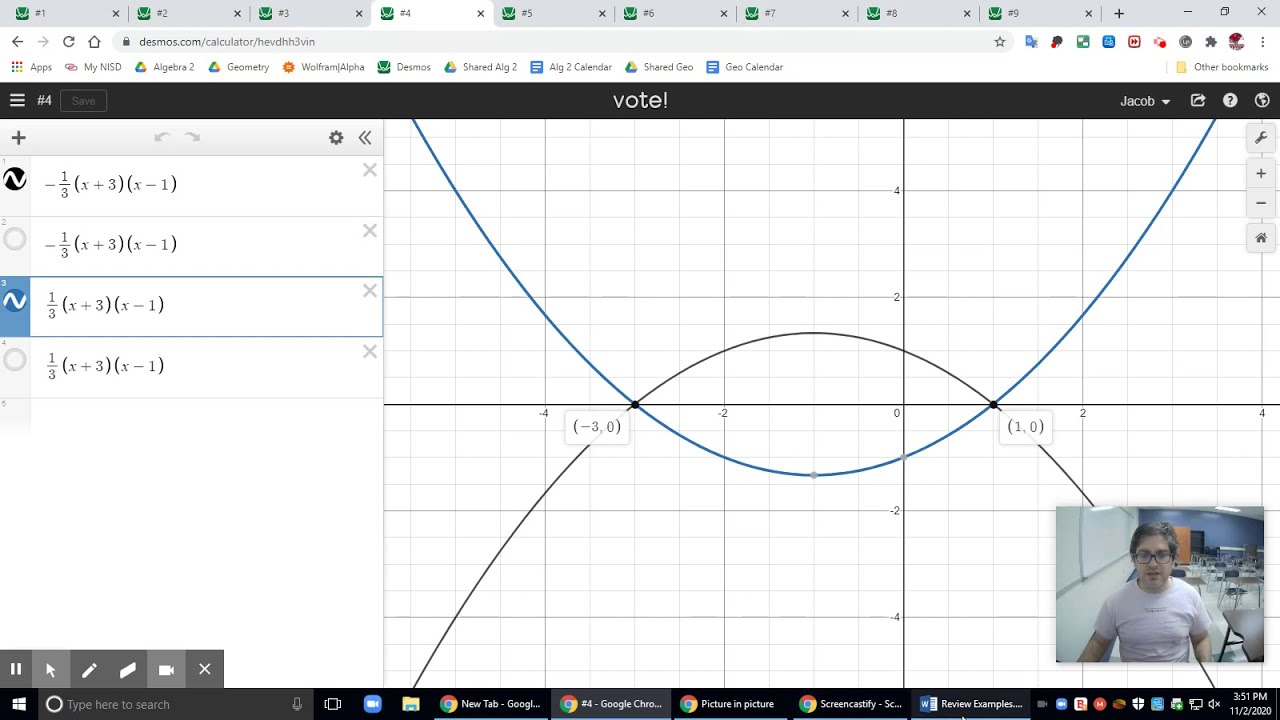Click the Windows taskbar search box
The height and width of the screenshot is (720, 1280).
click(176, 704)
